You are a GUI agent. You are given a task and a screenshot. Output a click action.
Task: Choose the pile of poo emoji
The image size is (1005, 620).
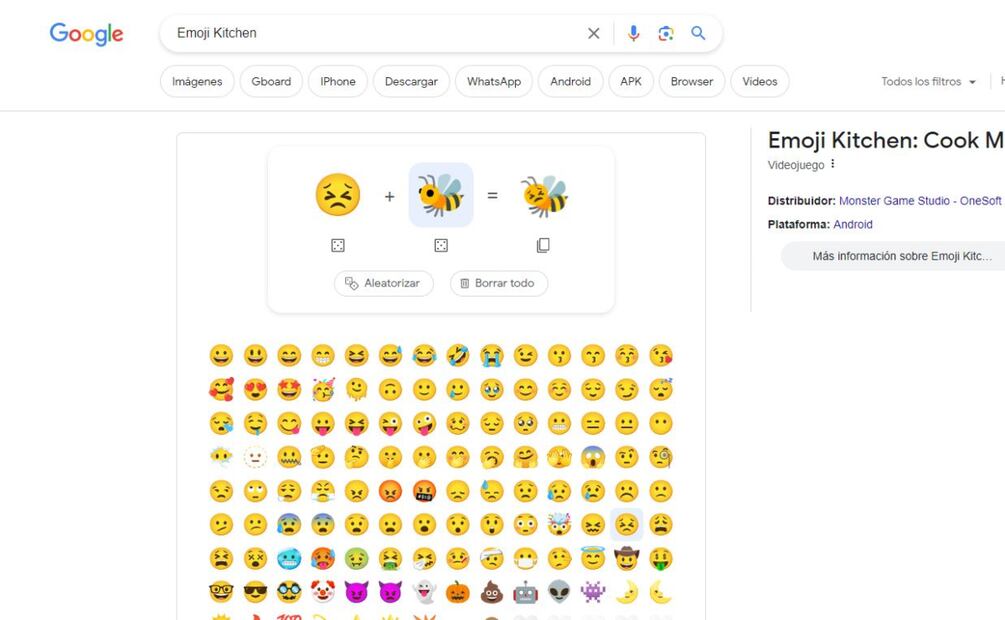pyautogui.click(x=491, y=592)
